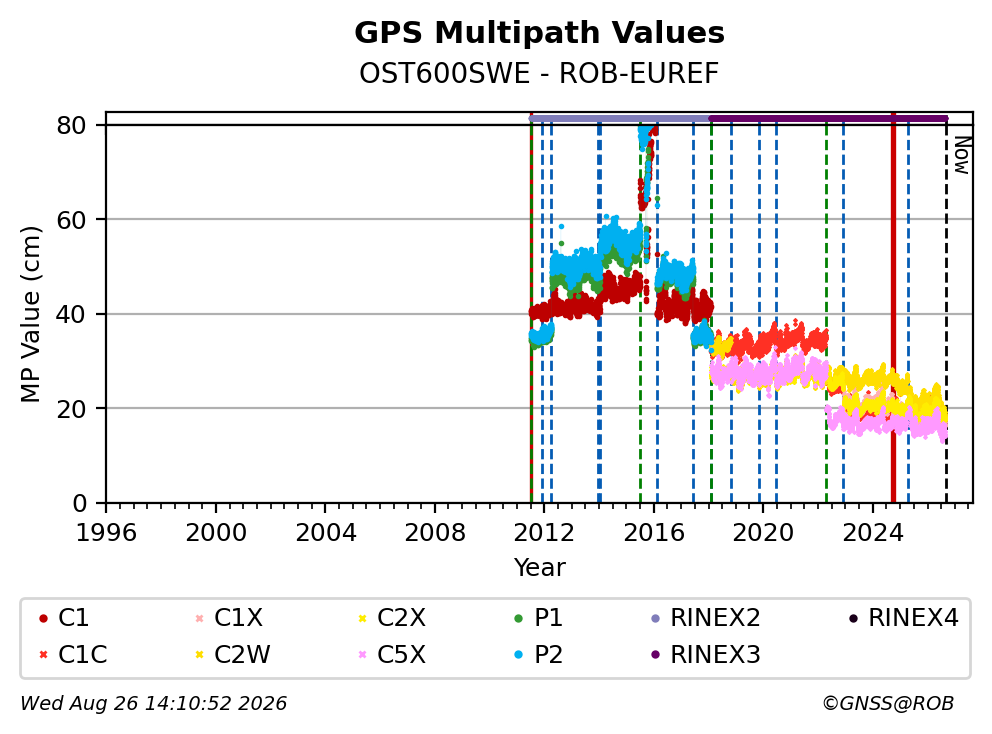Click the 2020 x-axis tick label
992x734 pixels.
pyautogui.click(x=763, y=533)
